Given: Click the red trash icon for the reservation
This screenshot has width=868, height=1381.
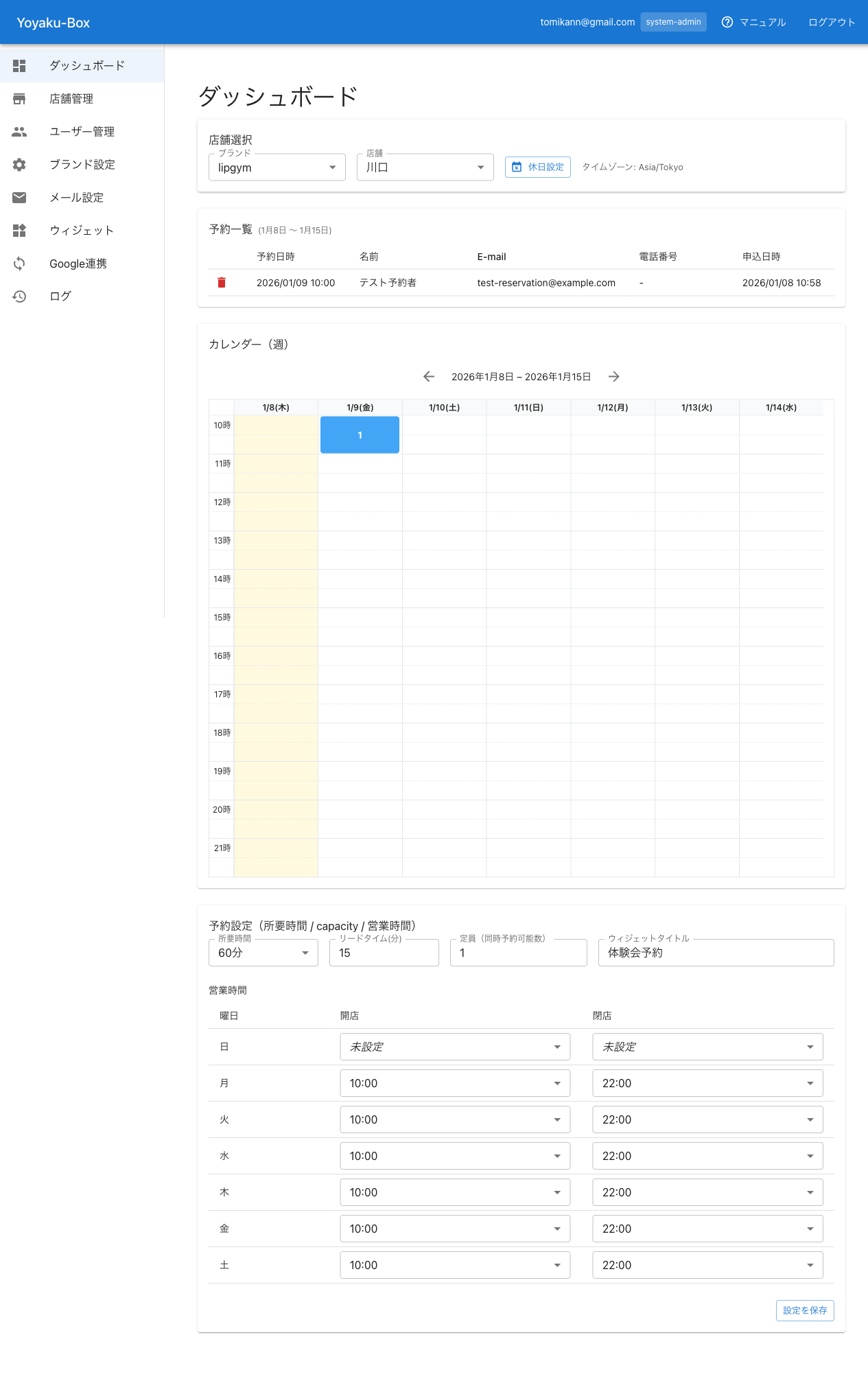Looking at the screenshot, I should tap(222, 283).
